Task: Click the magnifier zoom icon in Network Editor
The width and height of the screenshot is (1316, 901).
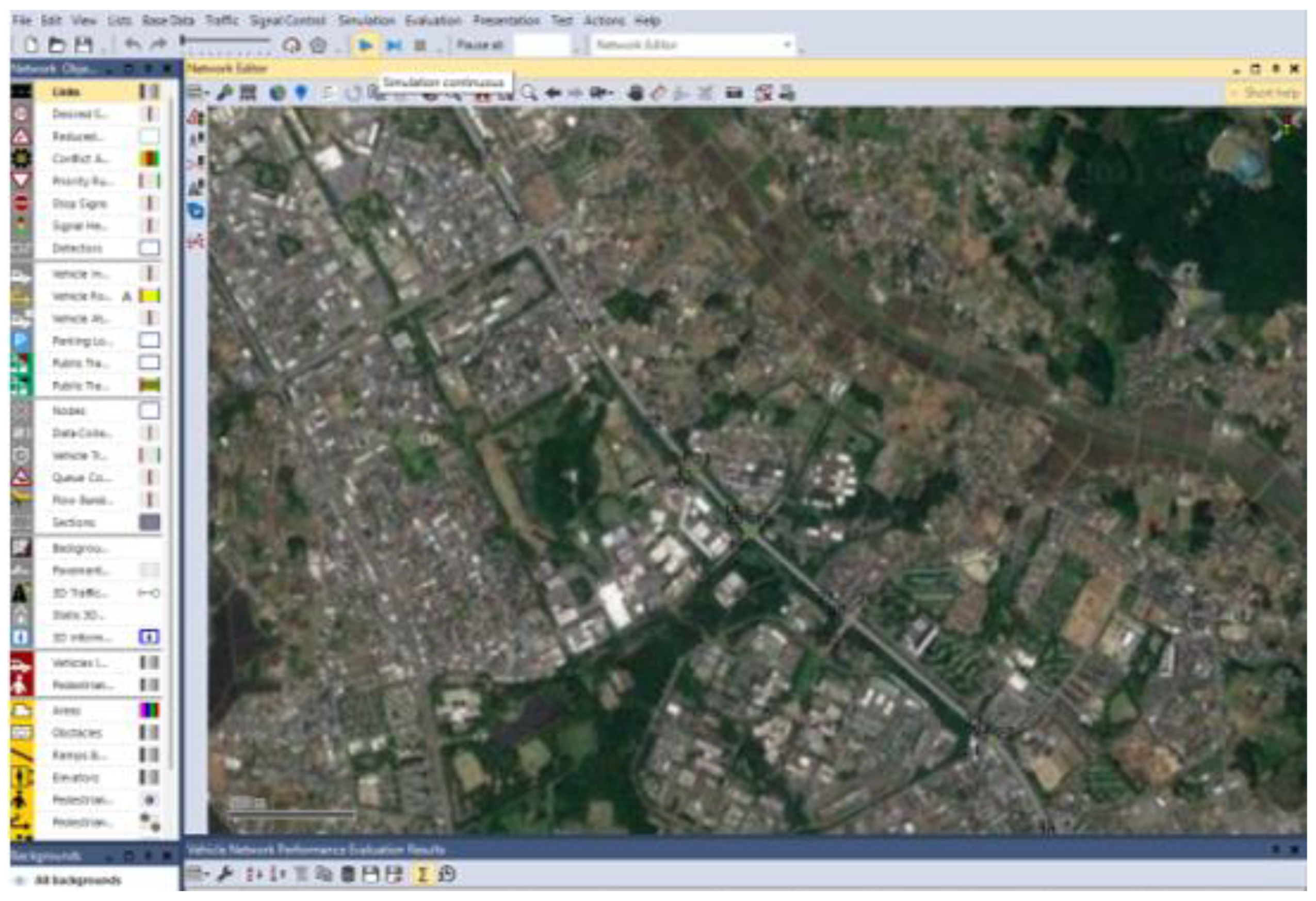Action: pos(529,93)
